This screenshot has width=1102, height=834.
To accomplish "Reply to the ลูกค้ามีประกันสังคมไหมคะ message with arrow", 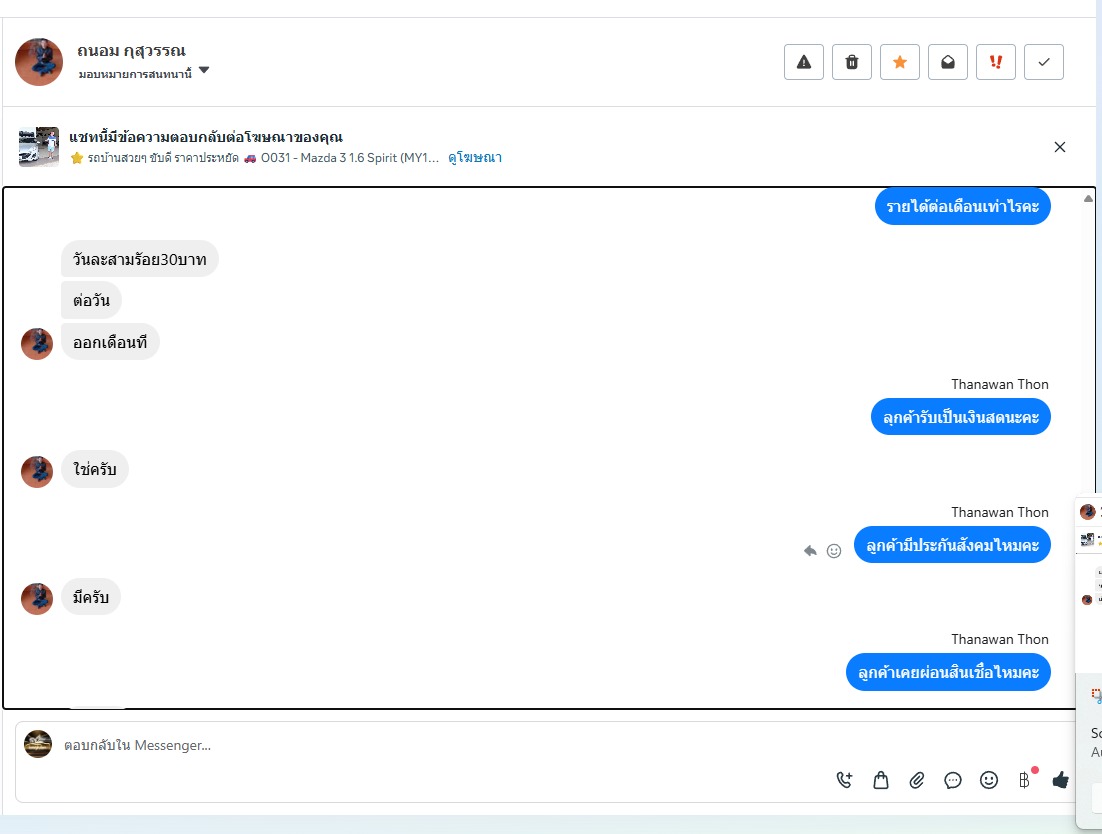I will (810, 551).
